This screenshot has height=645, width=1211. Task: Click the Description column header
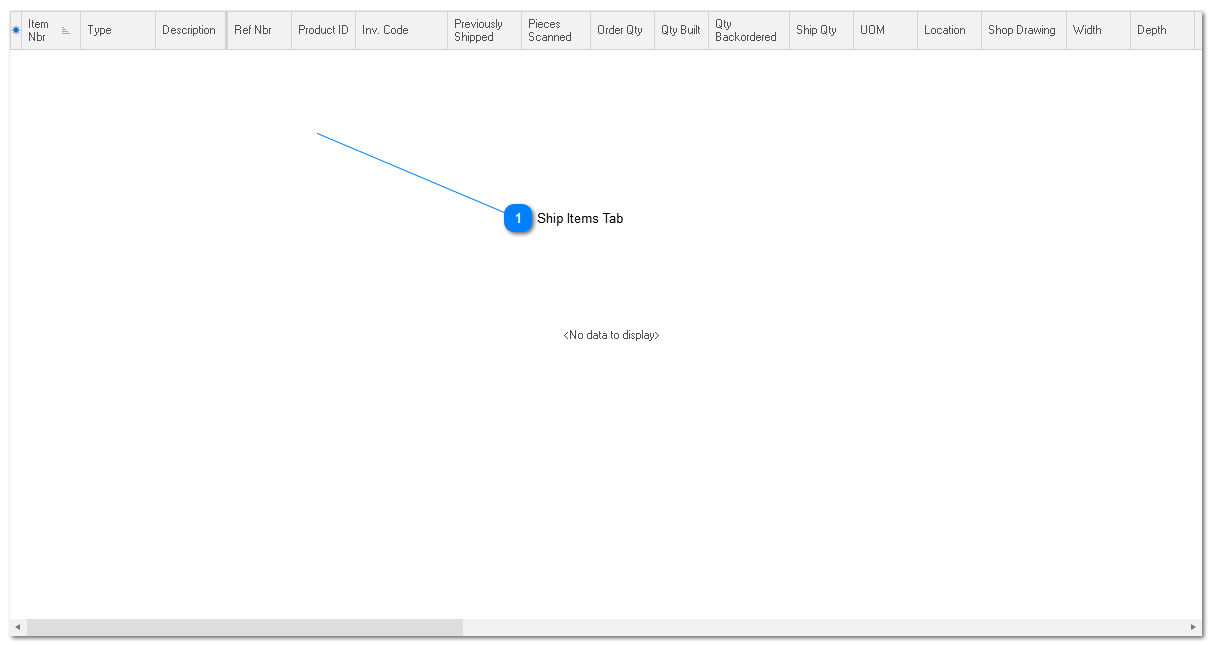190,30
